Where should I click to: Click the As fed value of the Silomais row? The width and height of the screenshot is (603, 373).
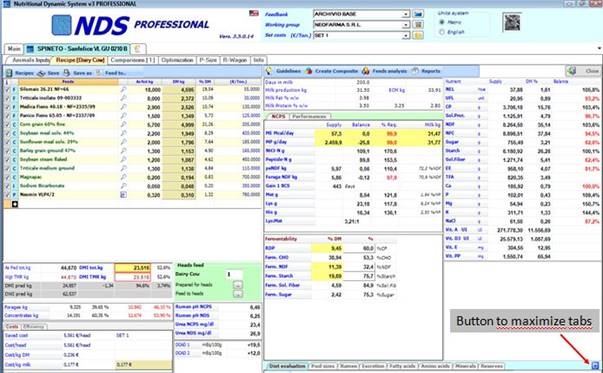pyautogui.click(x=145, y=90)
